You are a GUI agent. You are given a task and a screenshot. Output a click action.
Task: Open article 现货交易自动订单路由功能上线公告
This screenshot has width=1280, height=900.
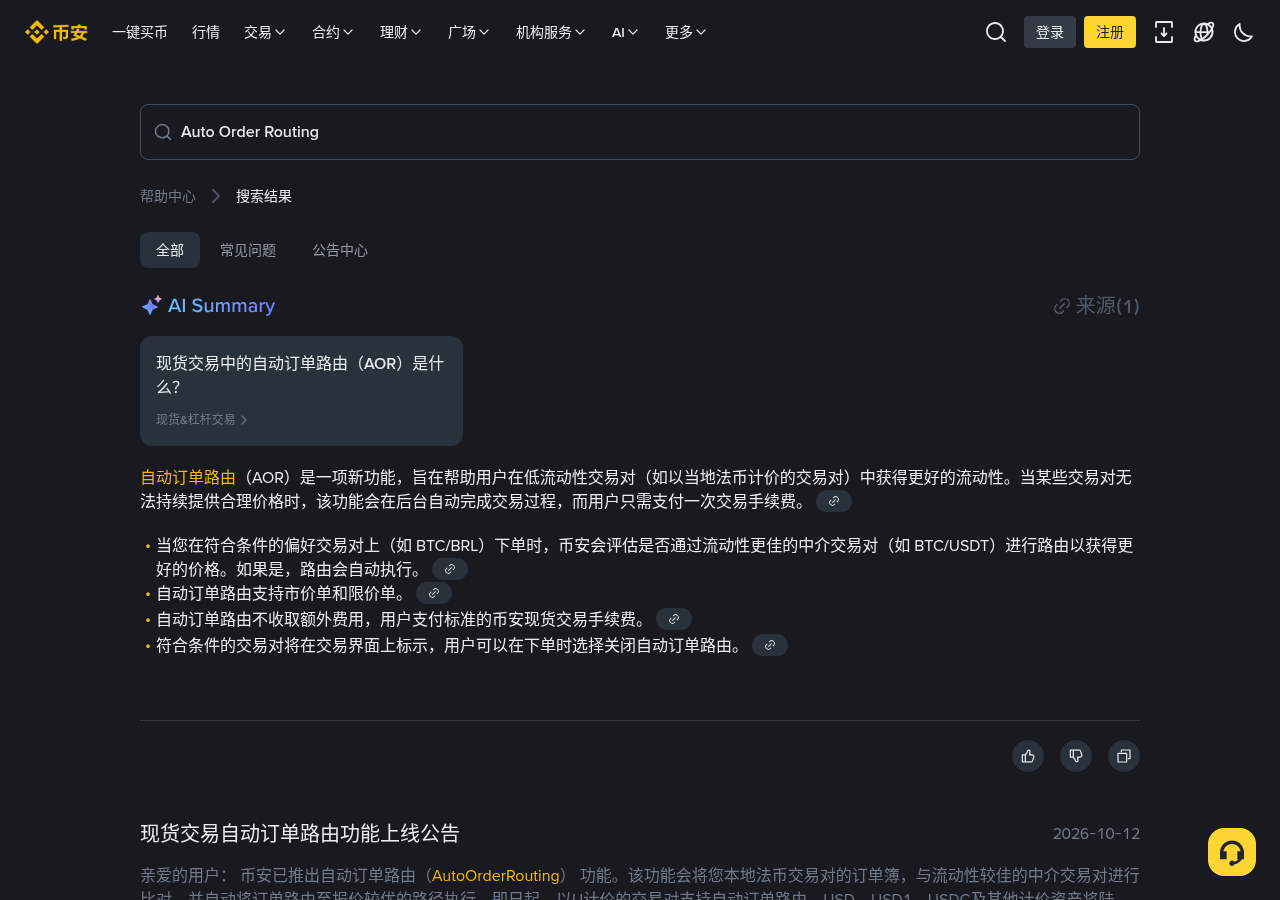pos(300,834)
